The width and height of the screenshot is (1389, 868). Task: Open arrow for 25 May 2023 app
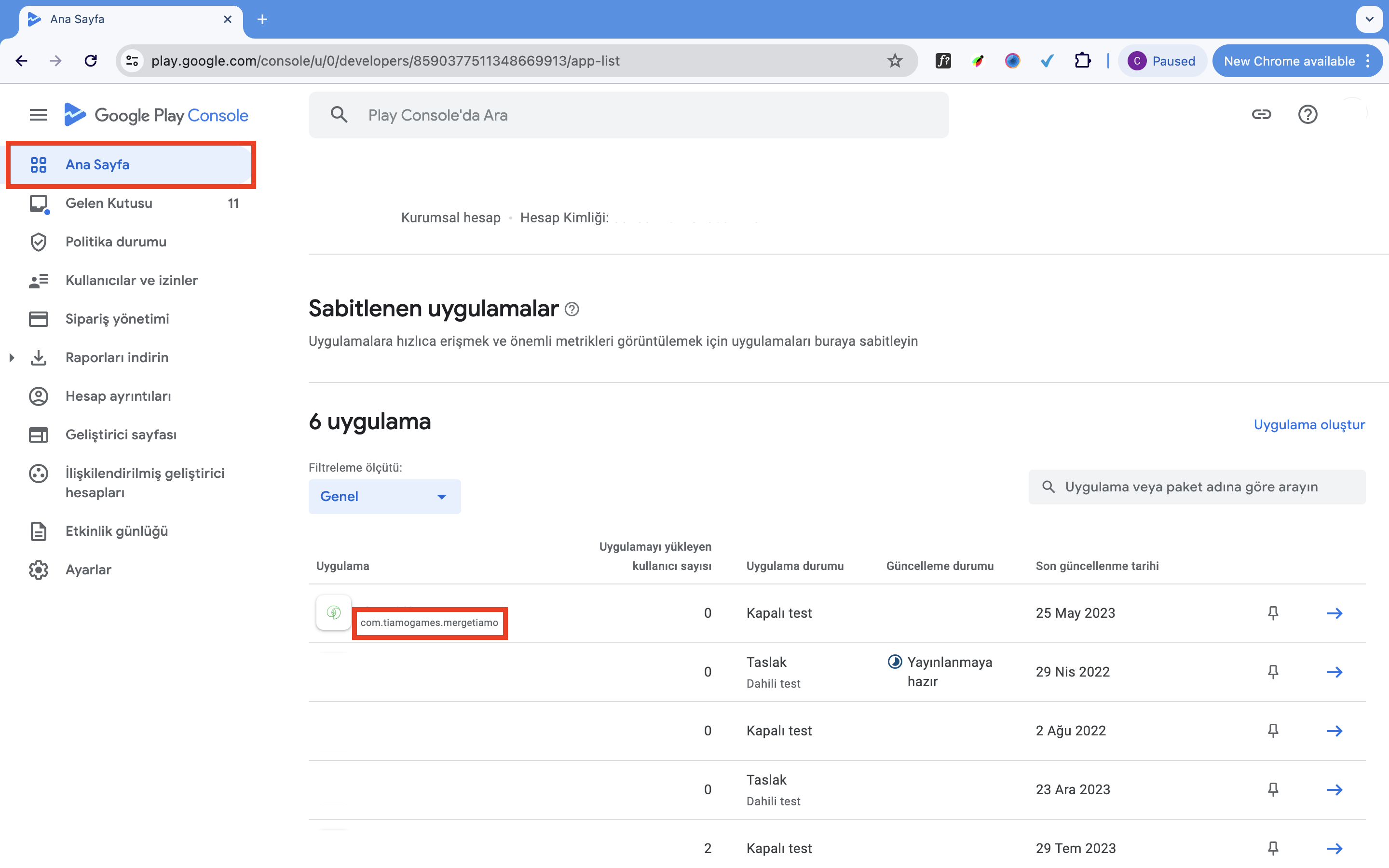click(x=1335, y=613)
